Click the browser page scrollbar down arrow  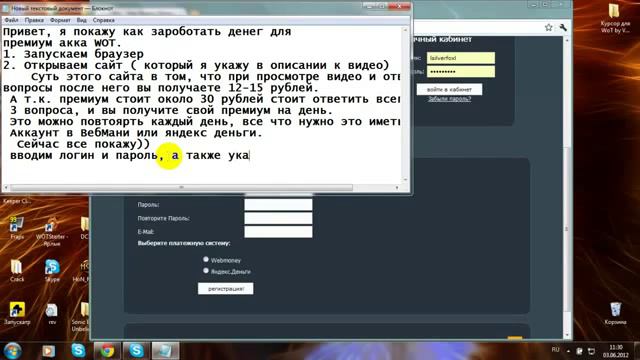pos(567,335)
